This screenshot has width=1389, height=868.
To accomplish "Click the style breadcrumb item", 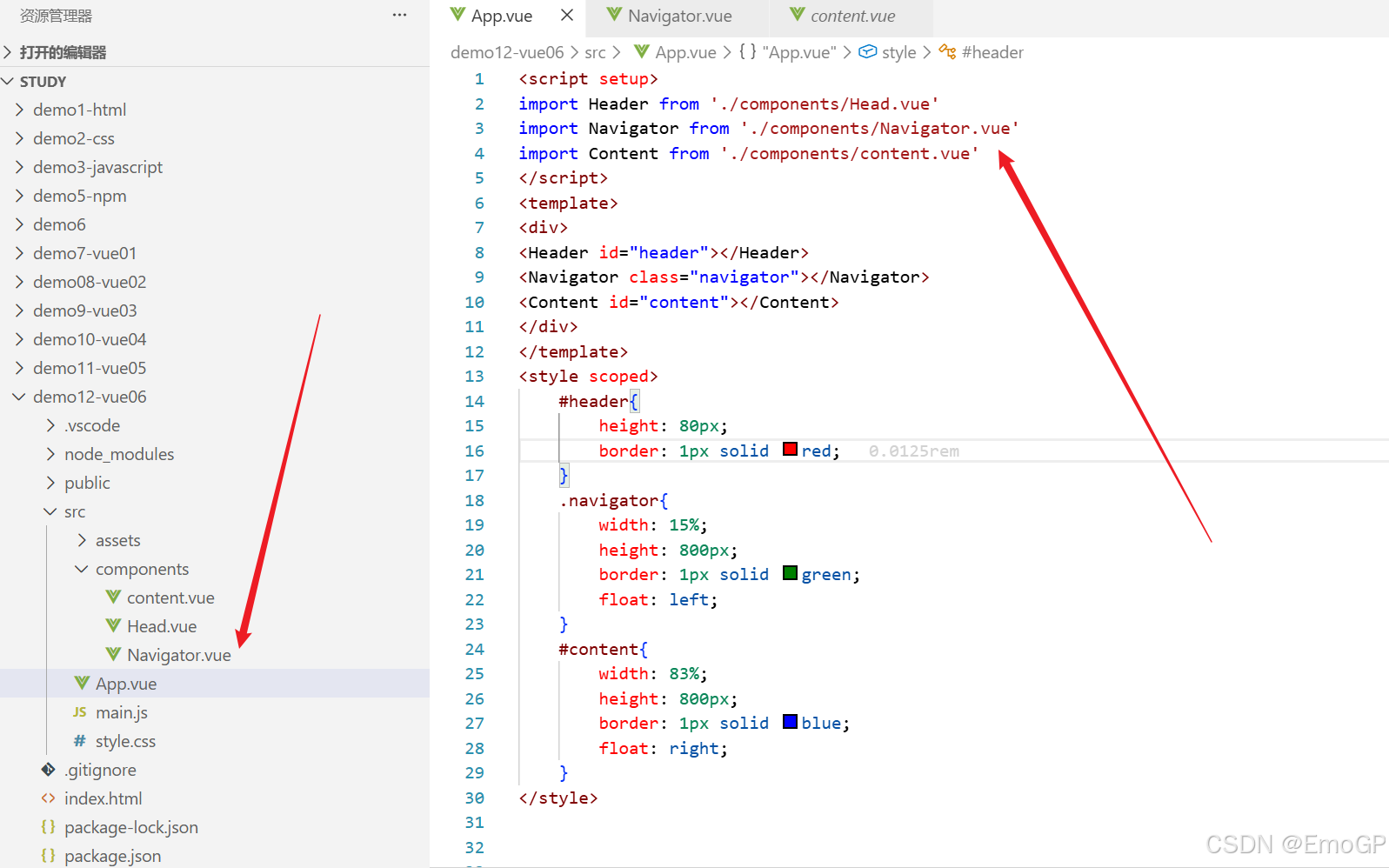I will tap(887, 52).
